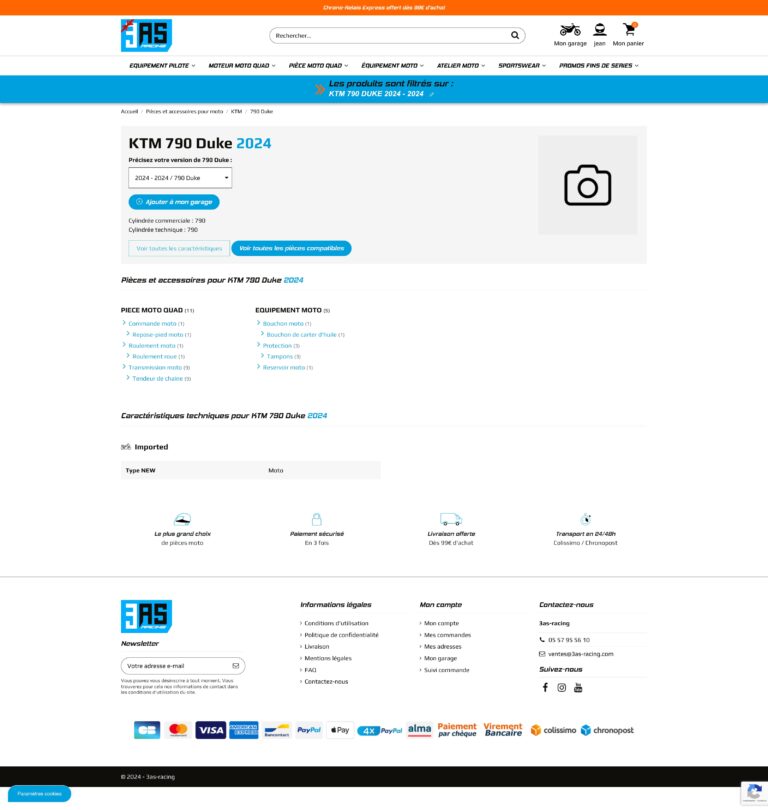Expand the ATELIER MOTO menu
Viewport: 768px width, 810px height.
[x=461, y=66]
